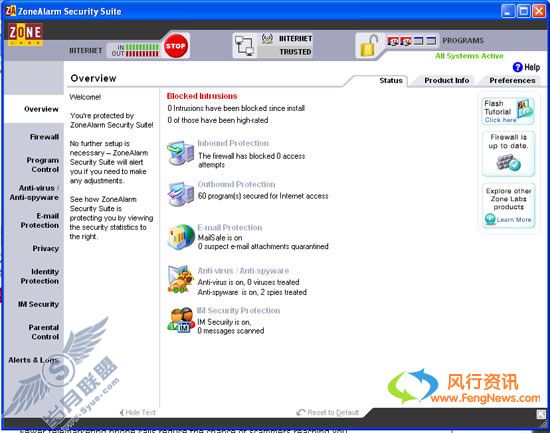
Task: Open the Privacy panel
Action: click(x=46, y=248)
